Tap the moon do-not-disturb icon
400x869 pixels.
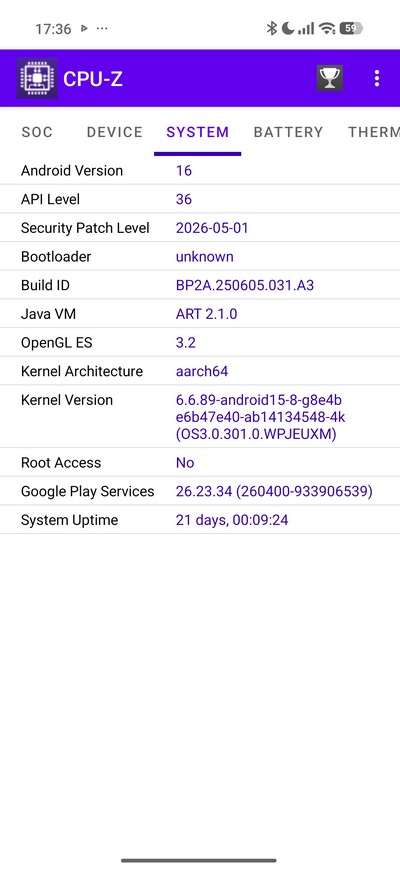(288, 28)
